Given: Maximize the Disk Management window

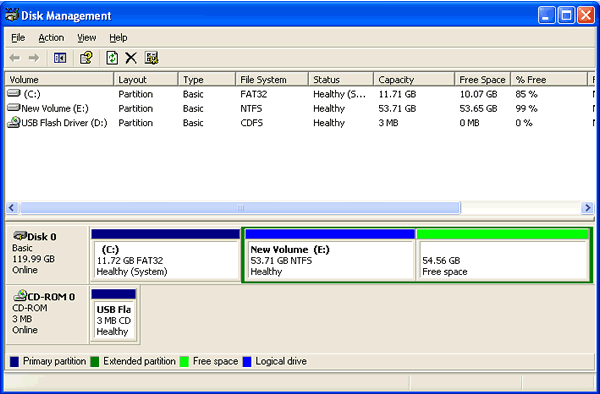Looking at the screenshot, I should pyautogui.click(x=566, y=15).
